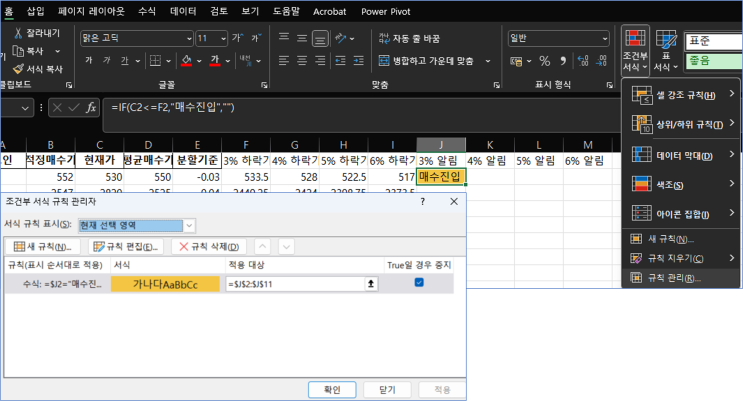Align cell text to top

coord(284,38)
